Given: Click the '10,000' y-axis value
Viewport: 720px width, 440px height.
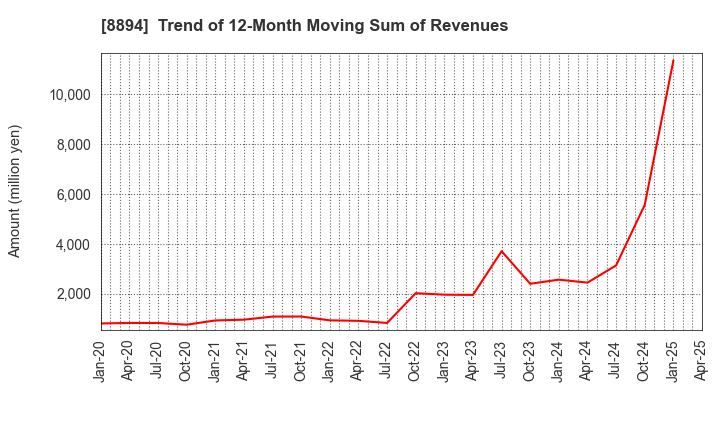Looking at the screenshot, I should click(x=70, y=95).
